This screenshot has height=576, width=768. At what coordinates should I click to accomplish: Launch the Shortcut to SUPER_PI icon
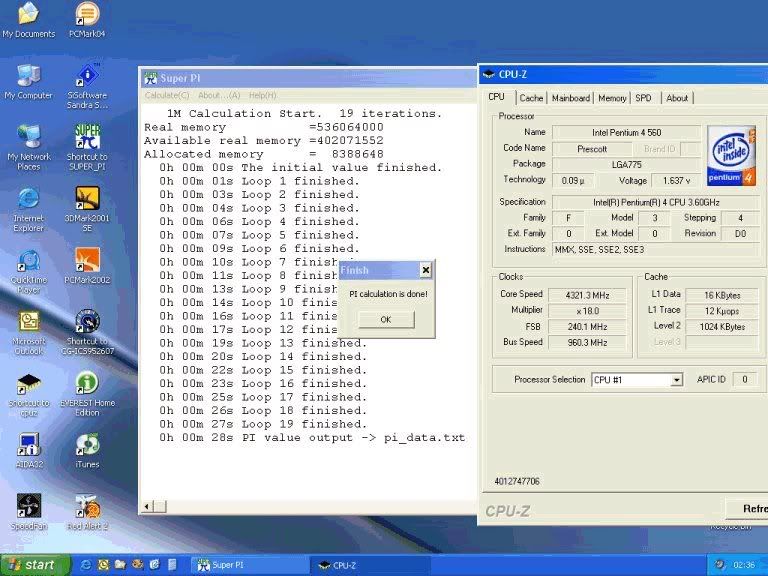click(87, 148)
